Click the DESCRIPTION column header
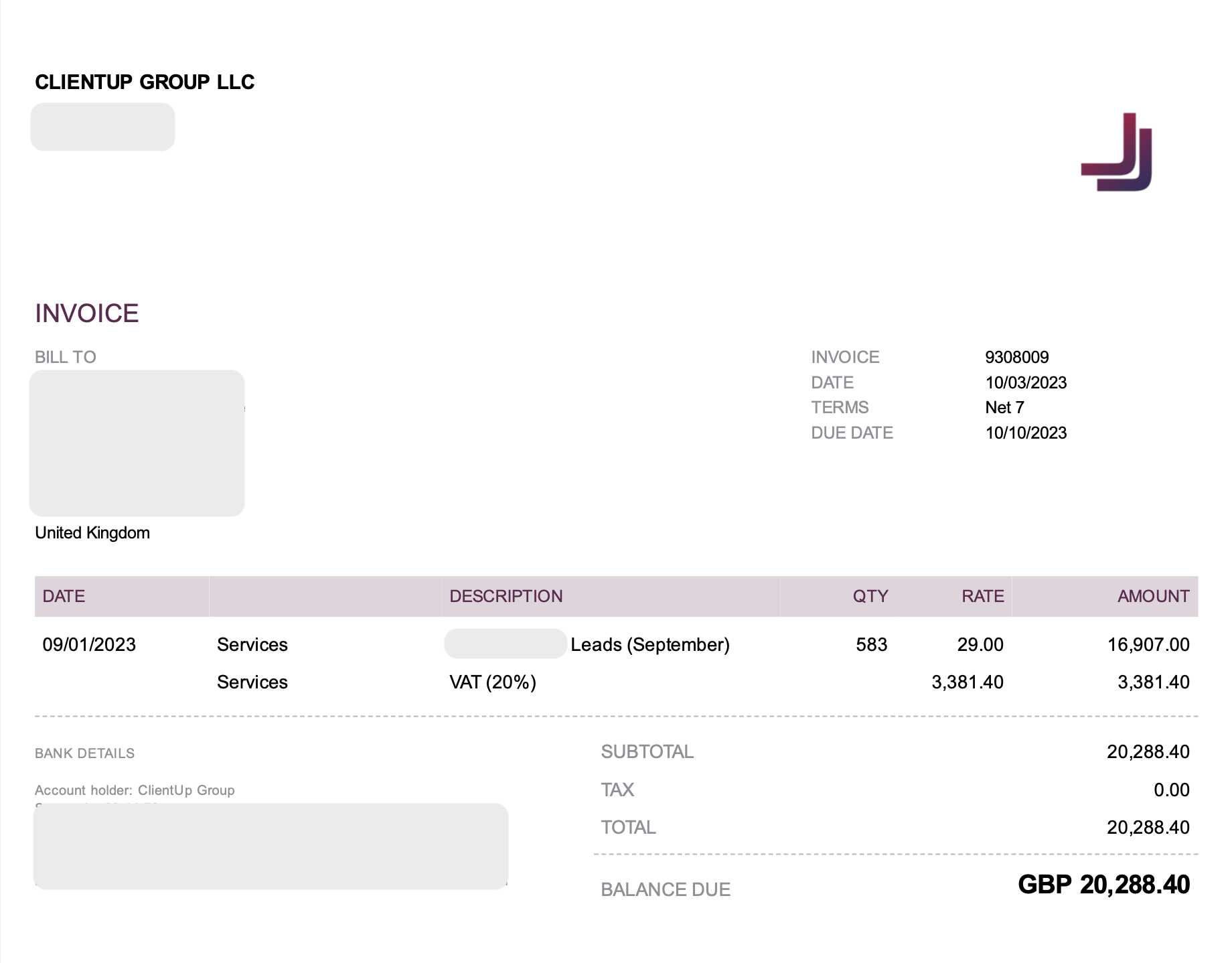The image size is (1232, 963). pyautogui.click(x=506, y=596)
